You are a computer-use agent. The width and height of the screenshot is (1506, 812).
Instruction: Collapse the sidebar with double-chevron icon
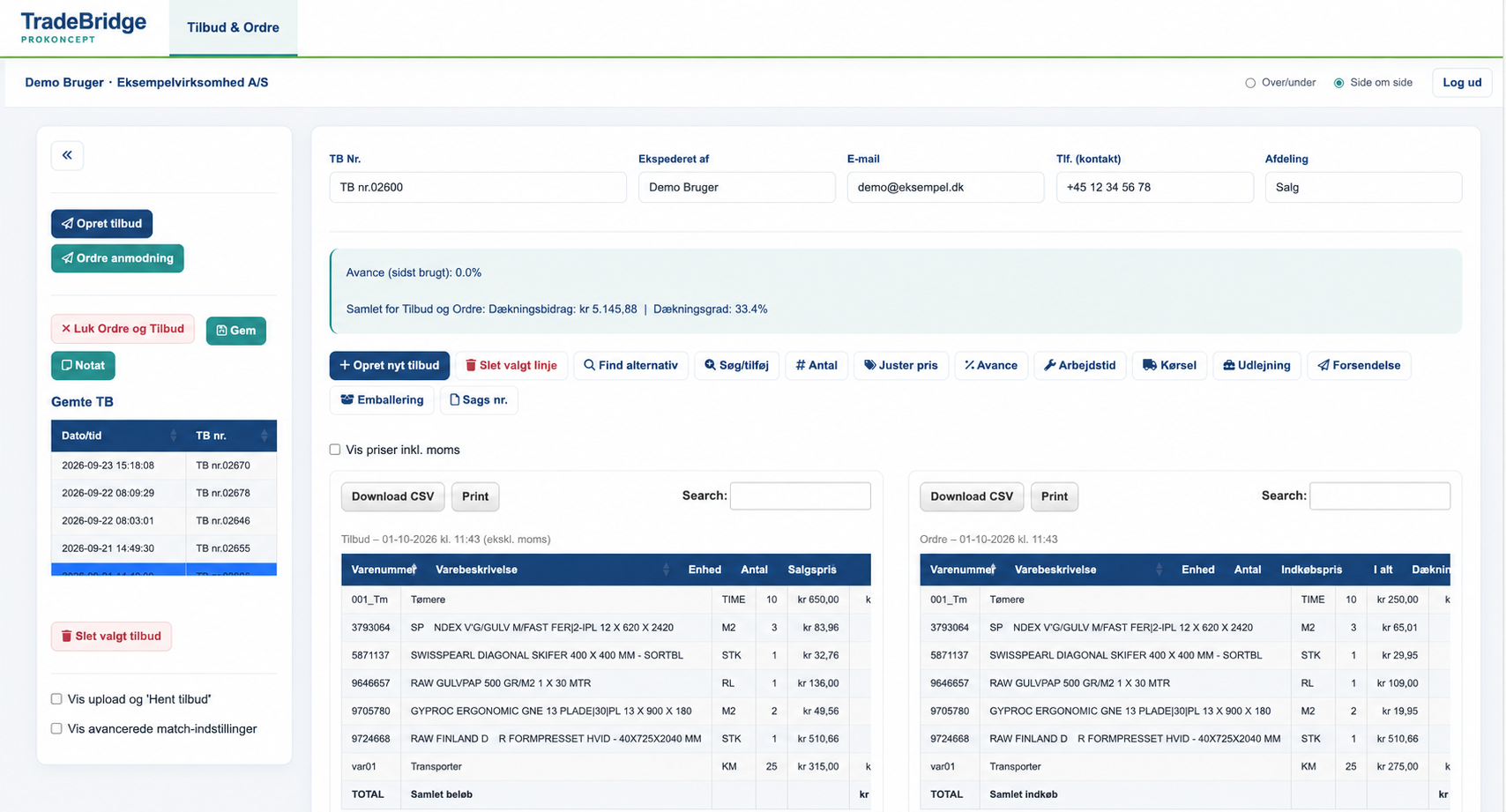[x=67, y=155]
